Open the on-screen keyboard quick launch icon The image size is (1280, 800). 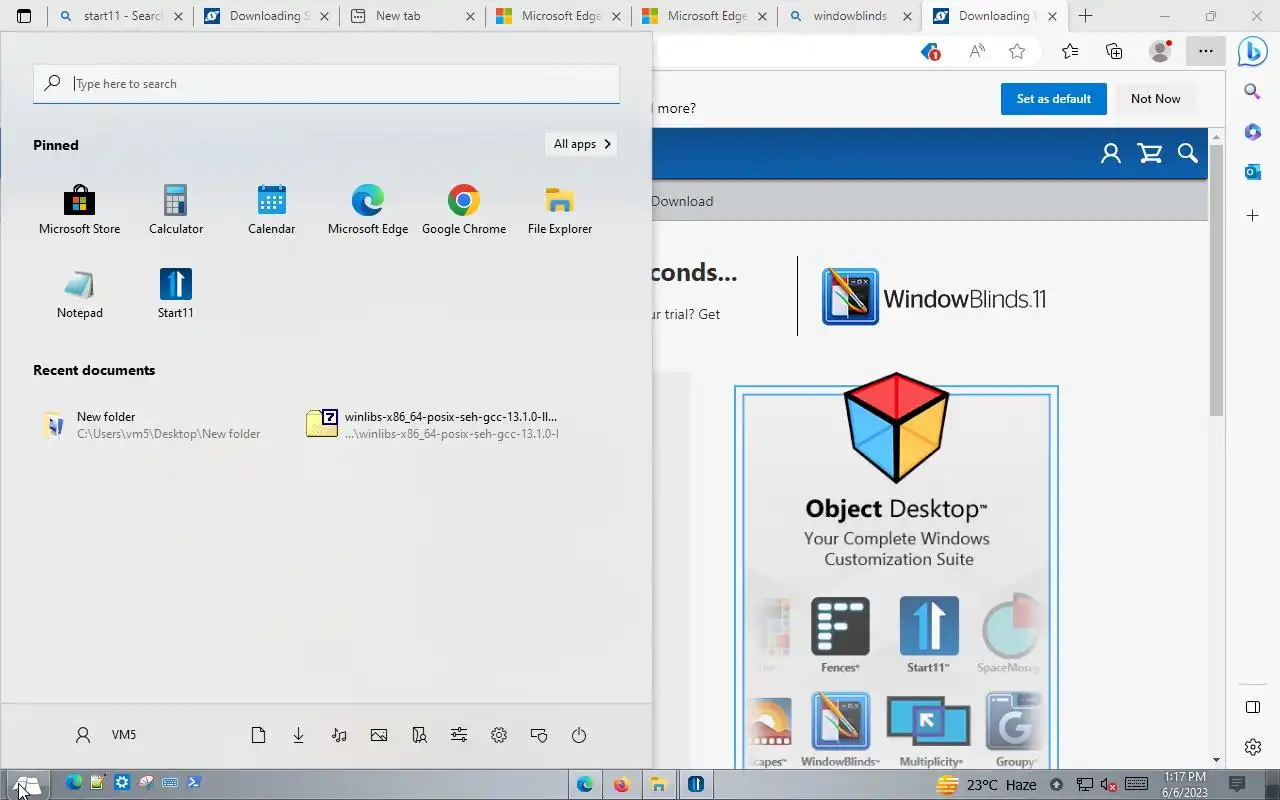point(170,783)
